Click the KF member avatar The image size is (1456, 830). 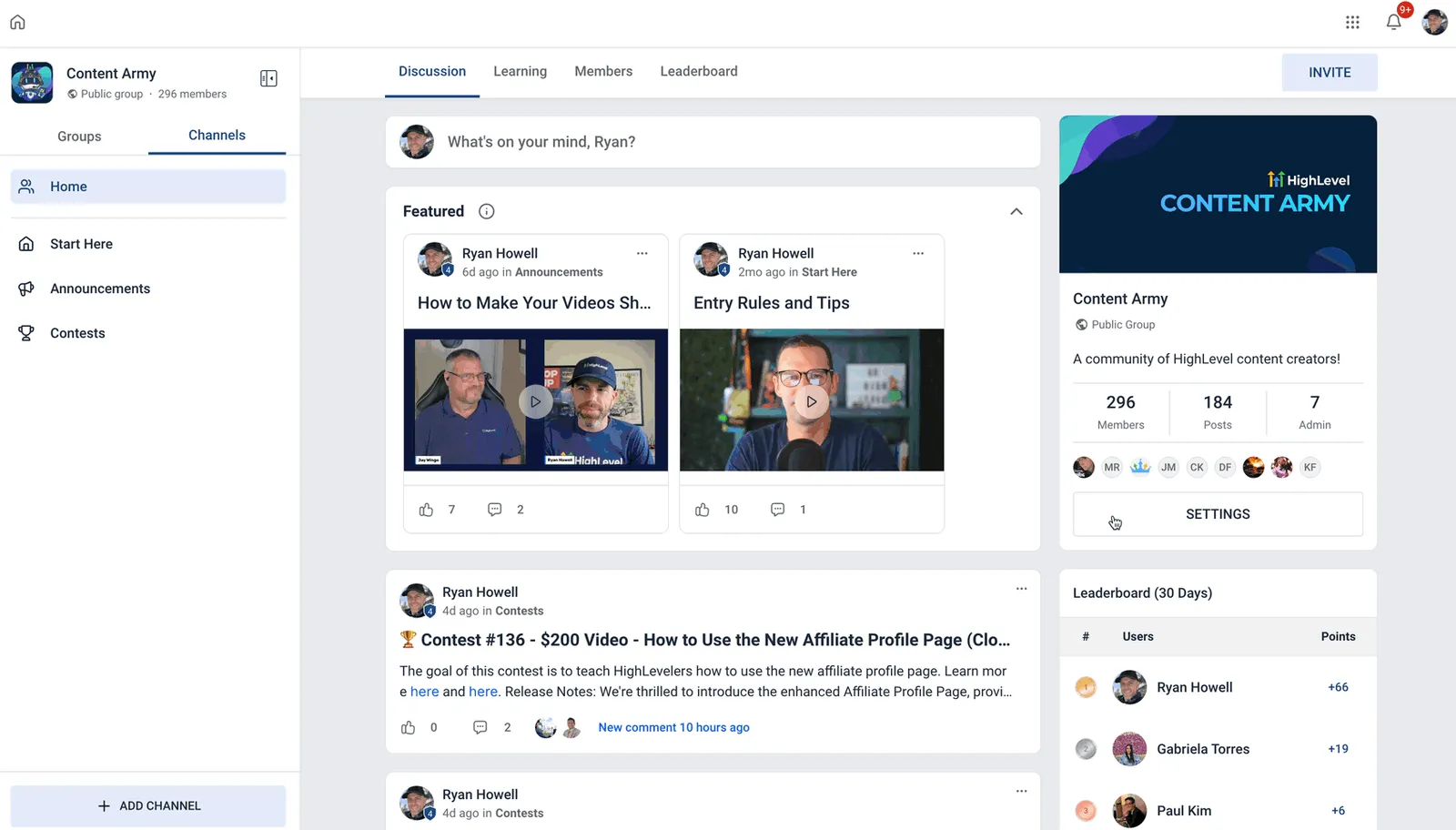tap(1309, 468)
